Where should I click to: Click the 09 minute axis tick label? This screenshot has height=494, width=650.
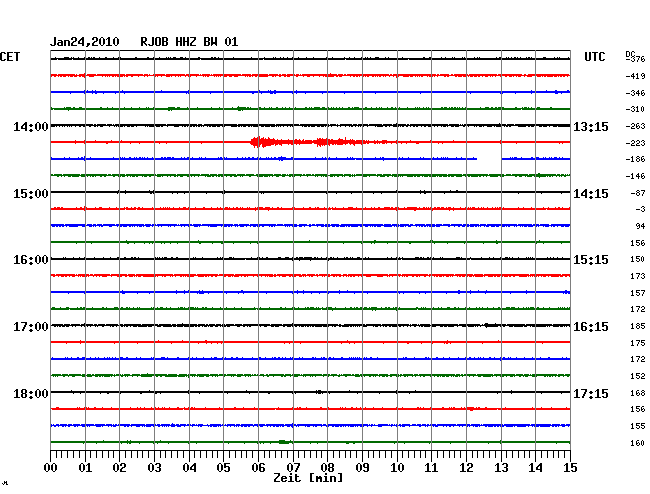pyautogui.click(x=362, y=468)
